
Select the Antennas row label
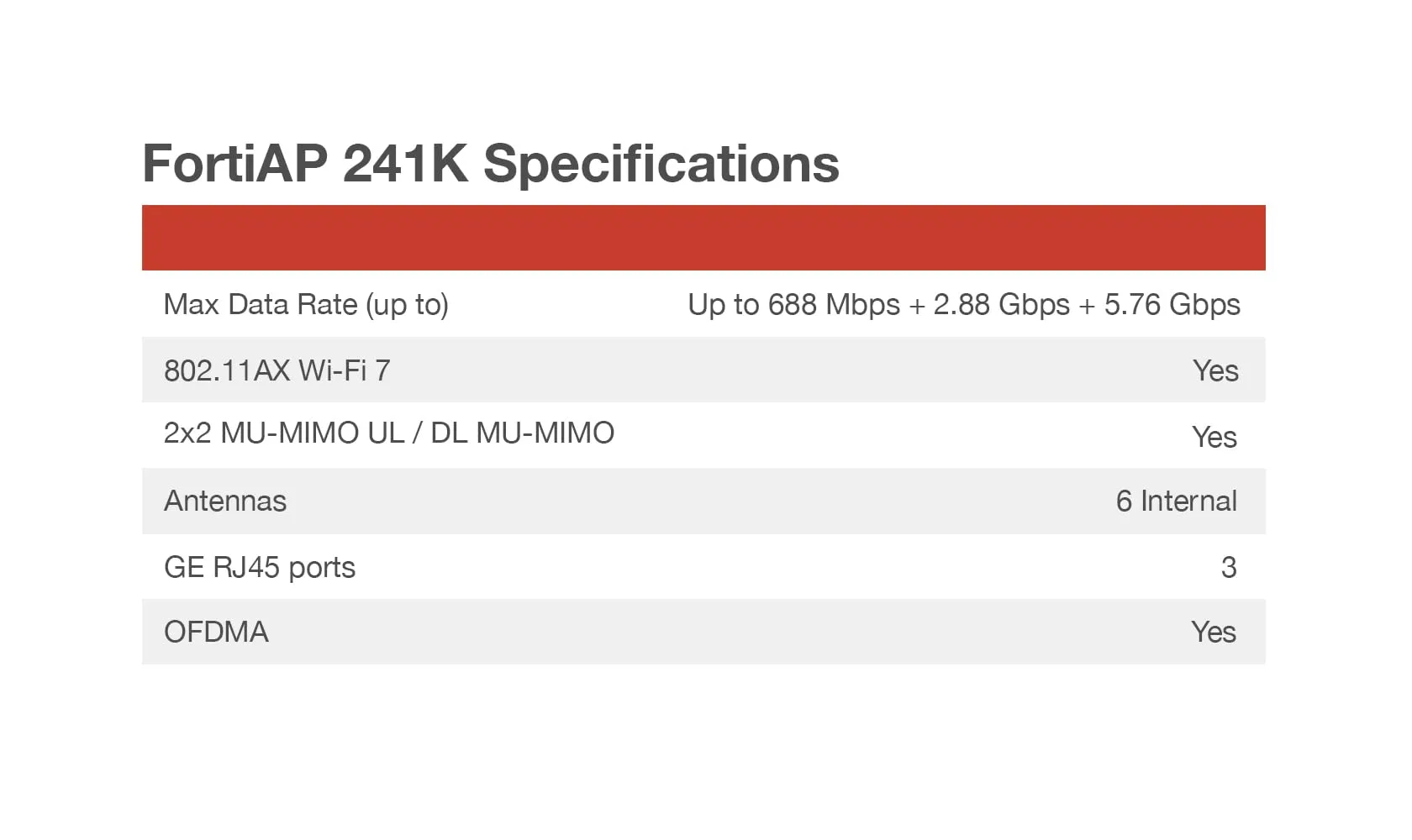tap(225, 501)
